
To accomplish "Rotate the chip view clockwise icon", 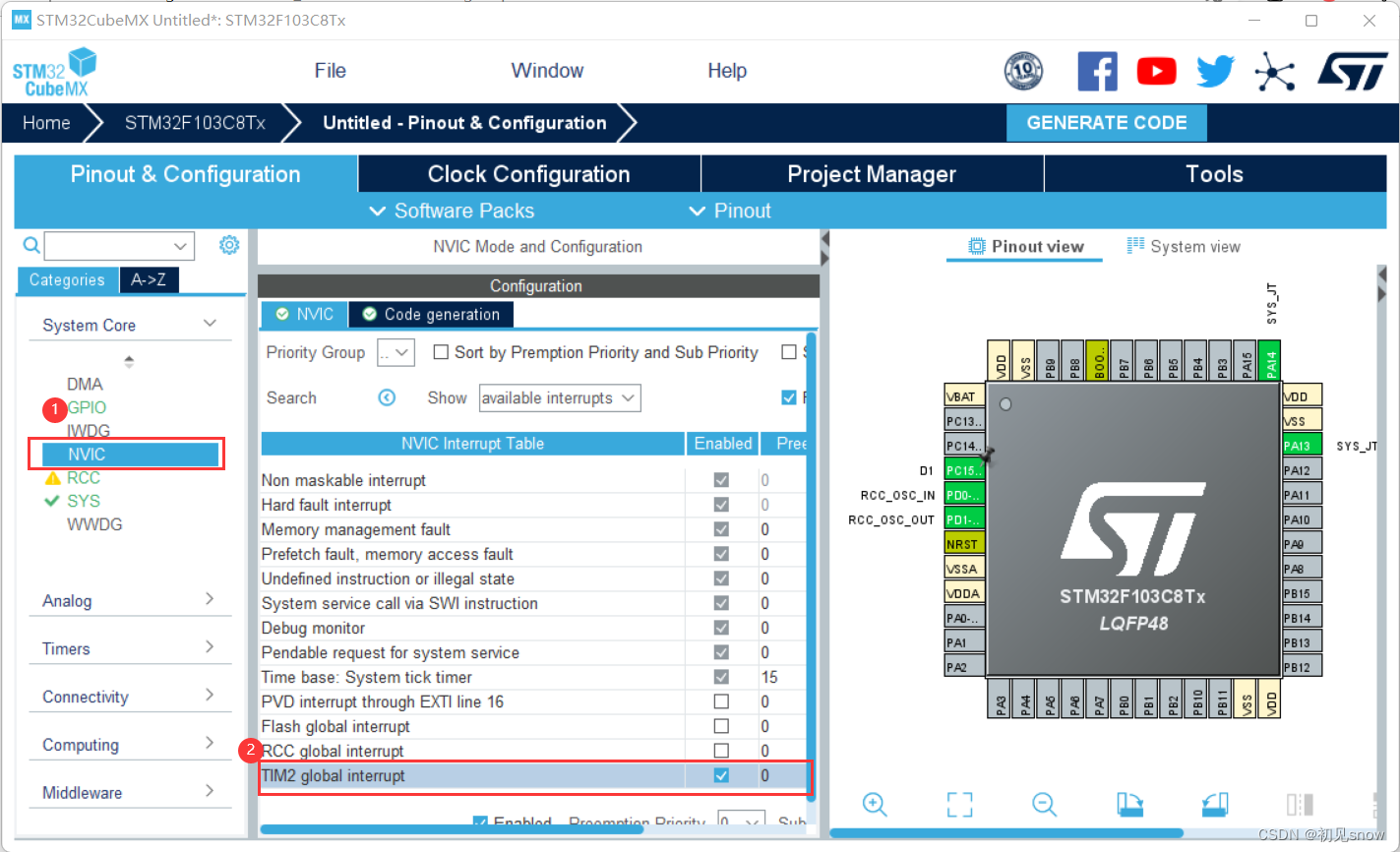I will (1130, 804).
